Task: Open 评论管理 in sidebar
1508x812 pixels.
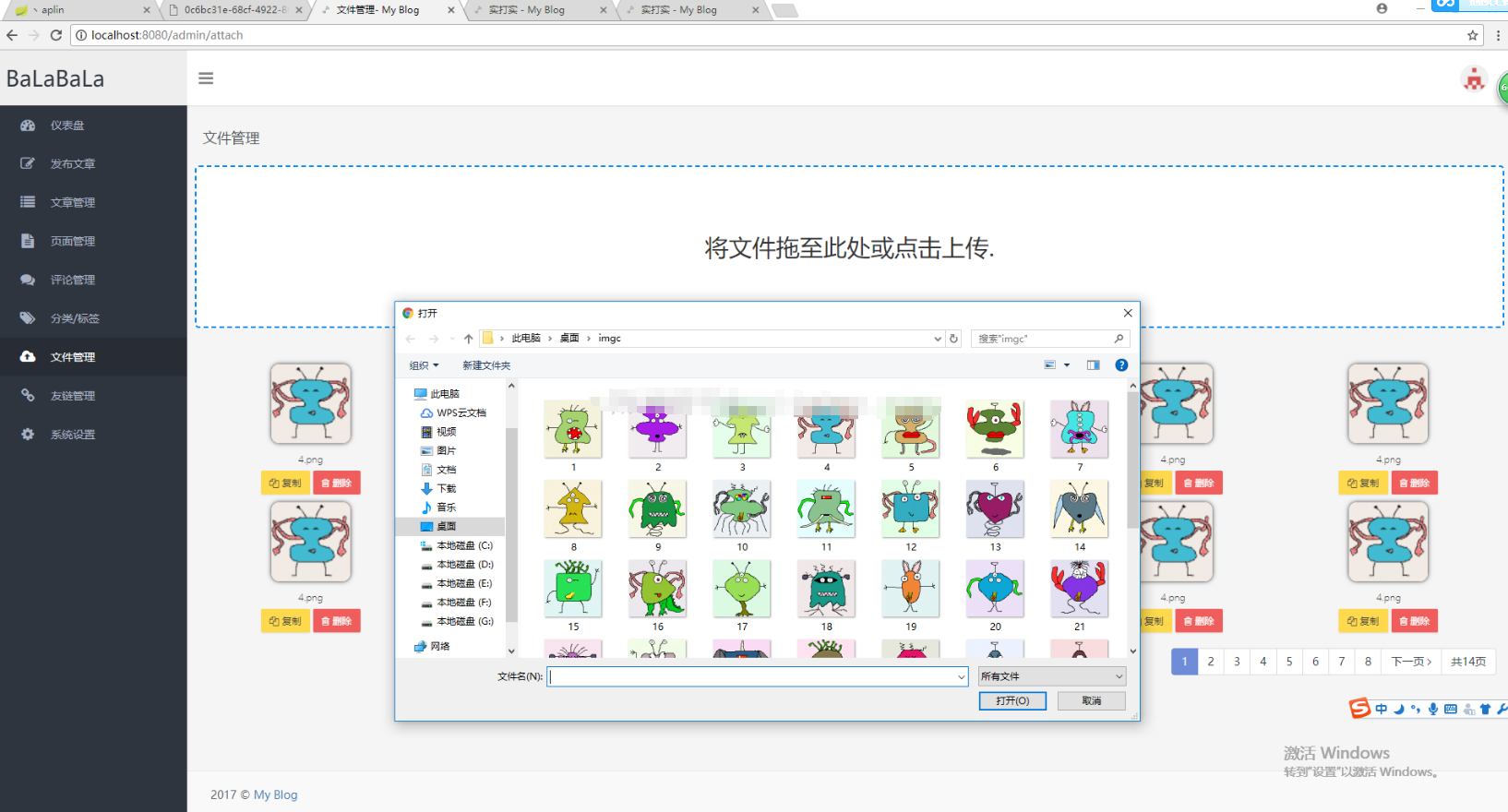Action: 73,281
